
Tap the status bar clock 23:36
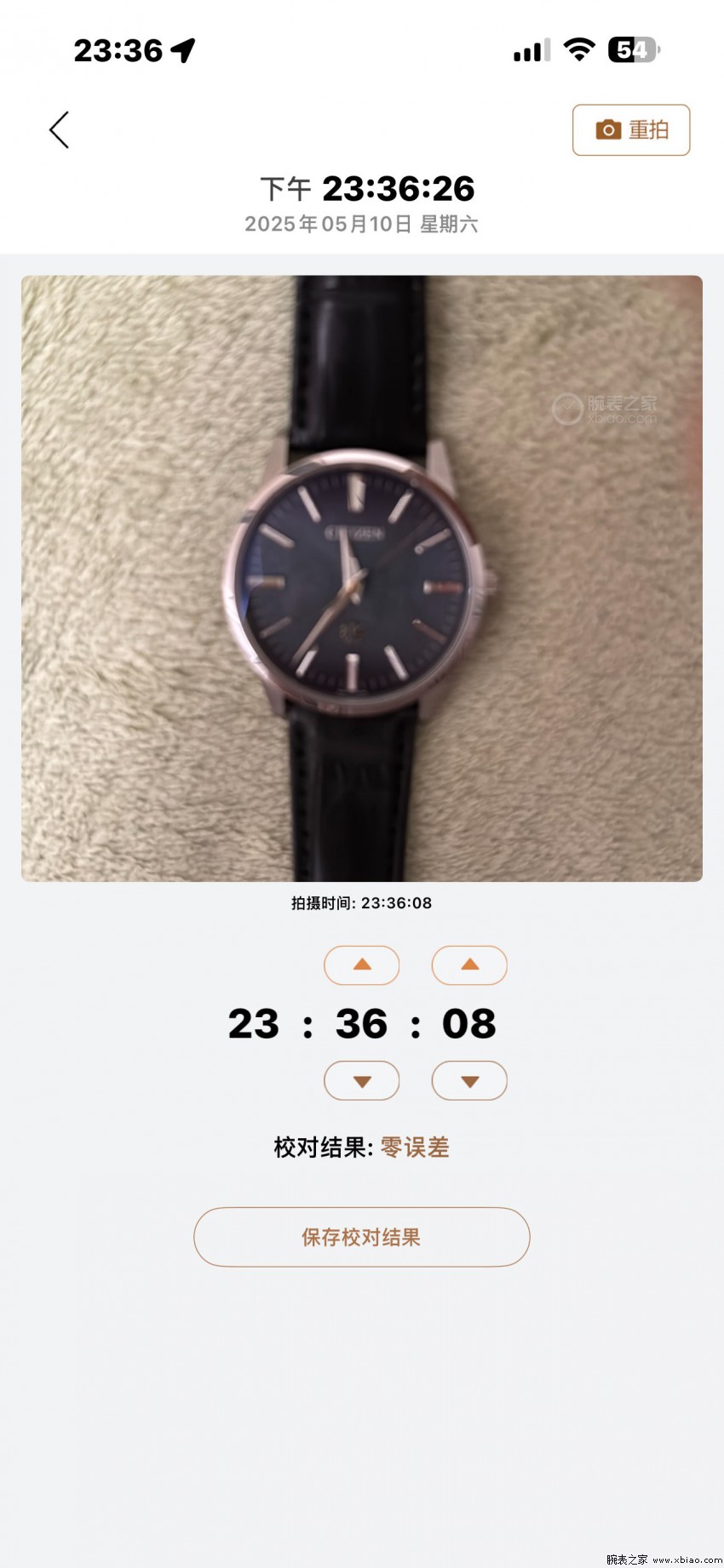118,51
